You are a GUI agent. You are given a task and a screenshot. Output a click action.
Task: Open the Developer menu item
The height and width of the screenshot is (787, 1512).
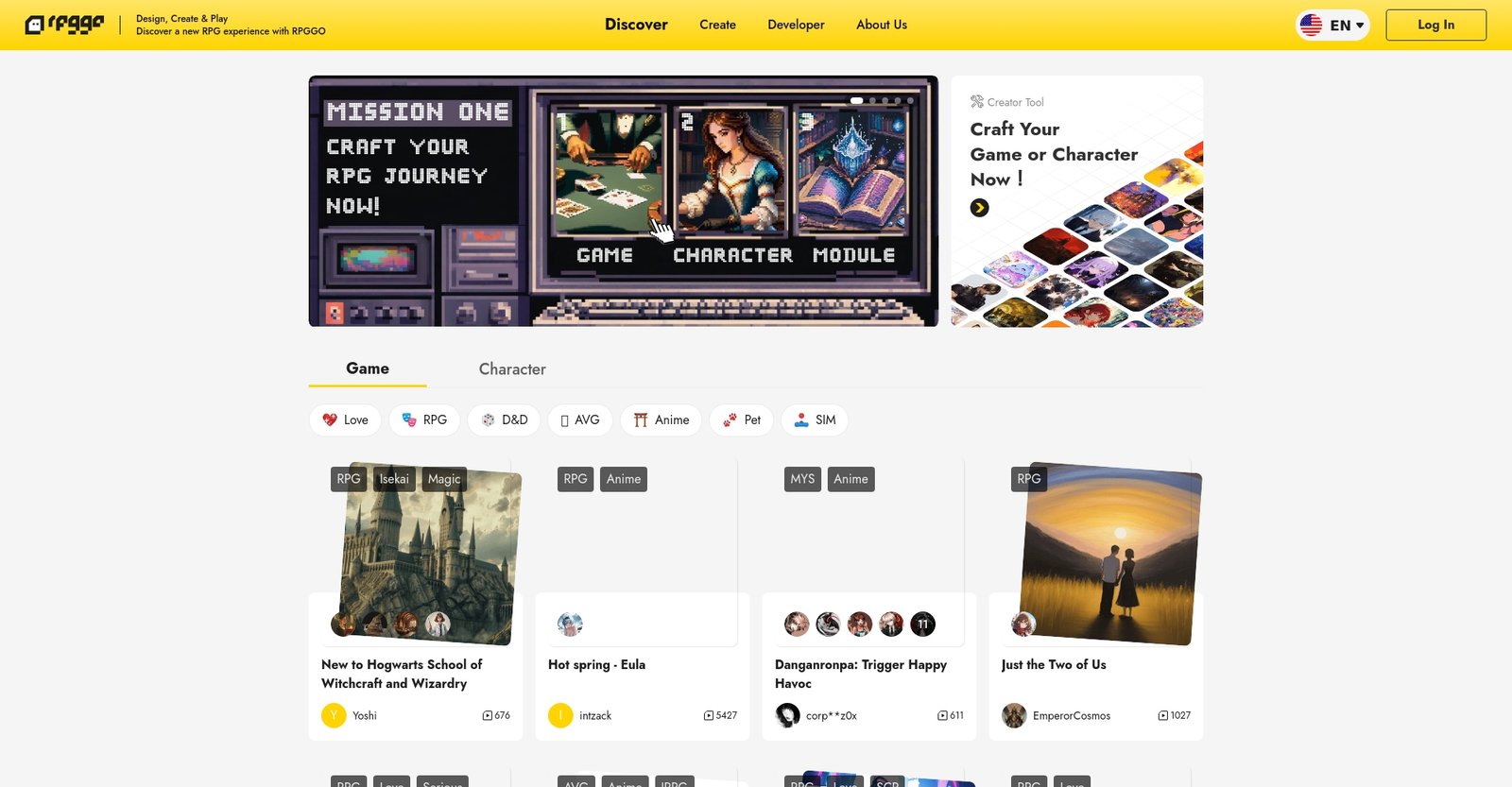point(796,25)
